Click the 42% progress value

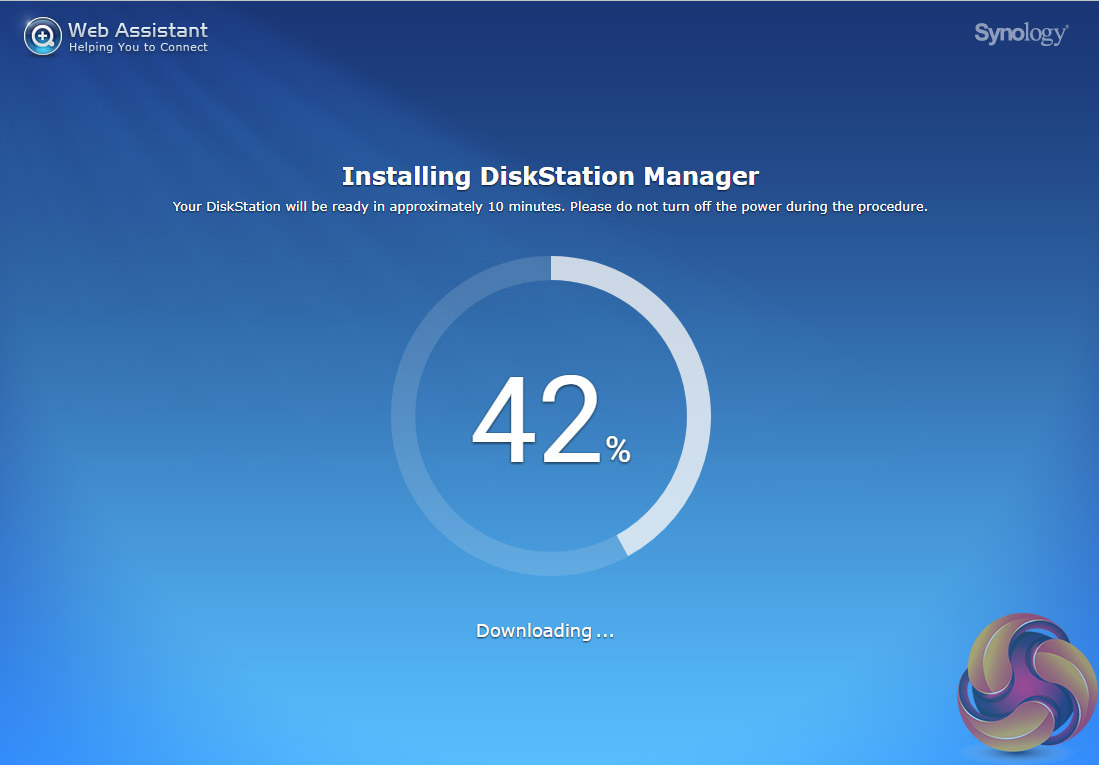click(x=551, y=419)
